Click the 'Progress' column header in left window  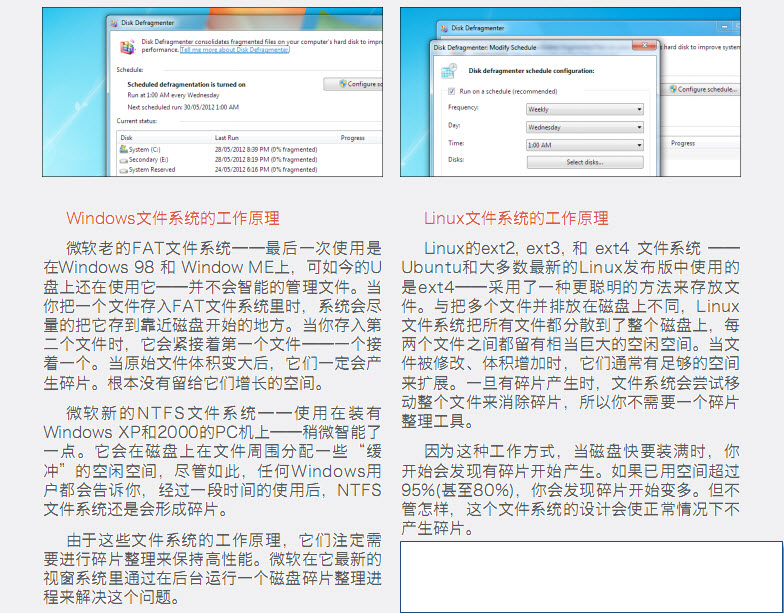[x=352, y=138]
